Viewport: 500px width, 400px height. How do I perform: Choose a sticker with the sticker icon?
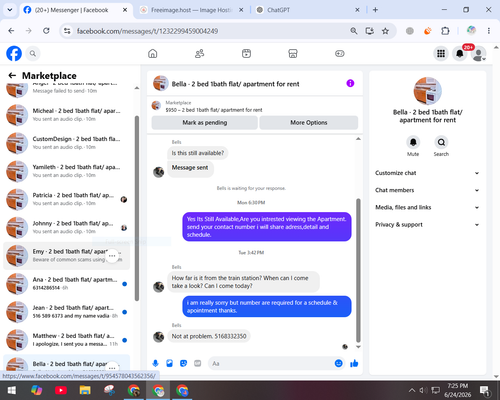point(183,363)
